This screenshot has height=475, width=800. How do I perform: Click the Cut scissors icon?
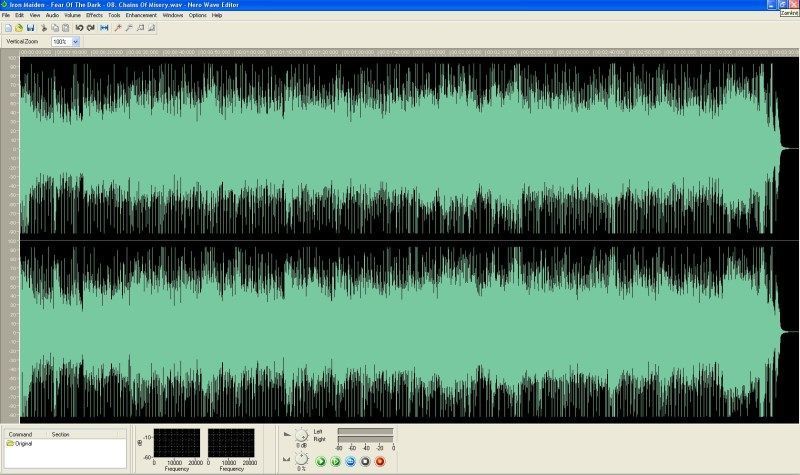coord(44,28)
